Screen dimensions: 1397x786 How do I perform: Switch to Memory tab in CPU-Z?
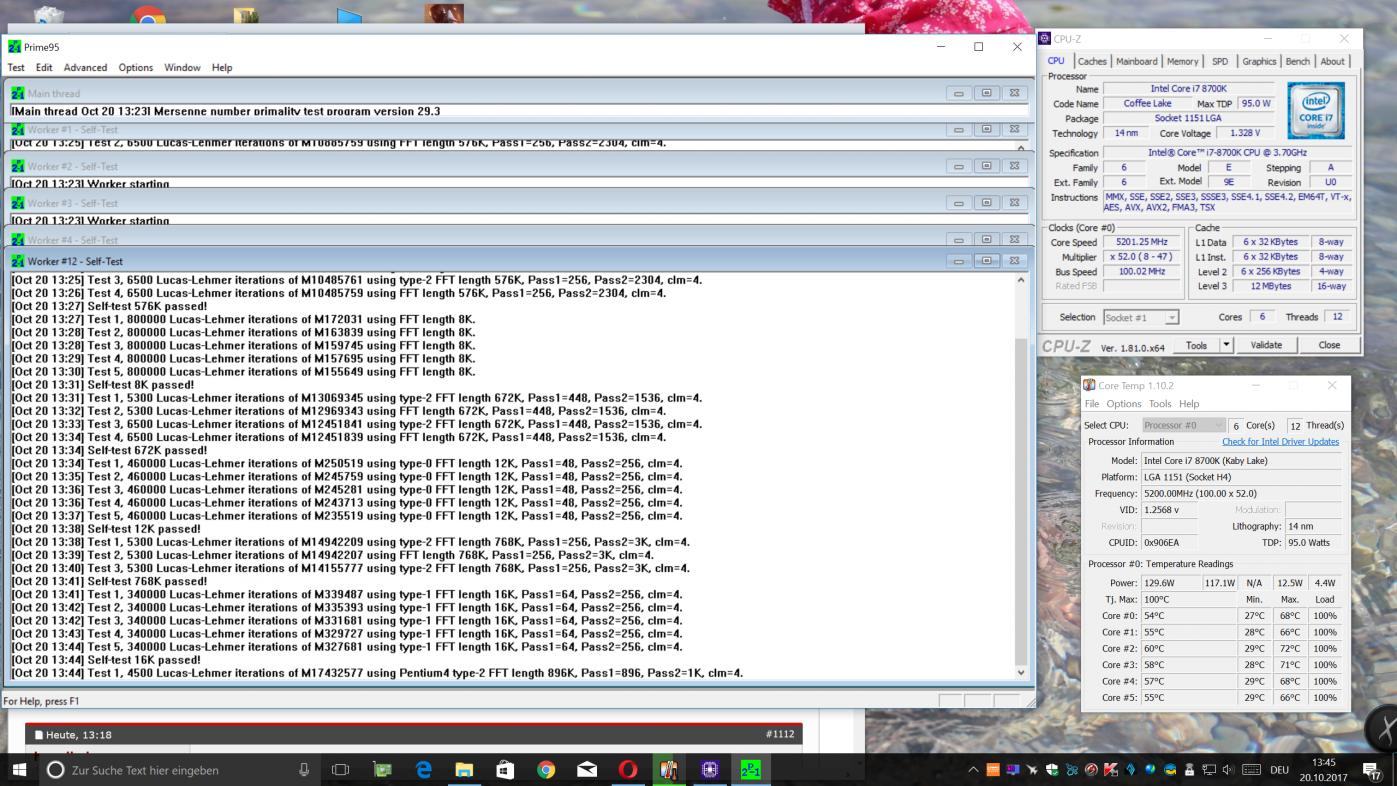tap(1182, 61)
